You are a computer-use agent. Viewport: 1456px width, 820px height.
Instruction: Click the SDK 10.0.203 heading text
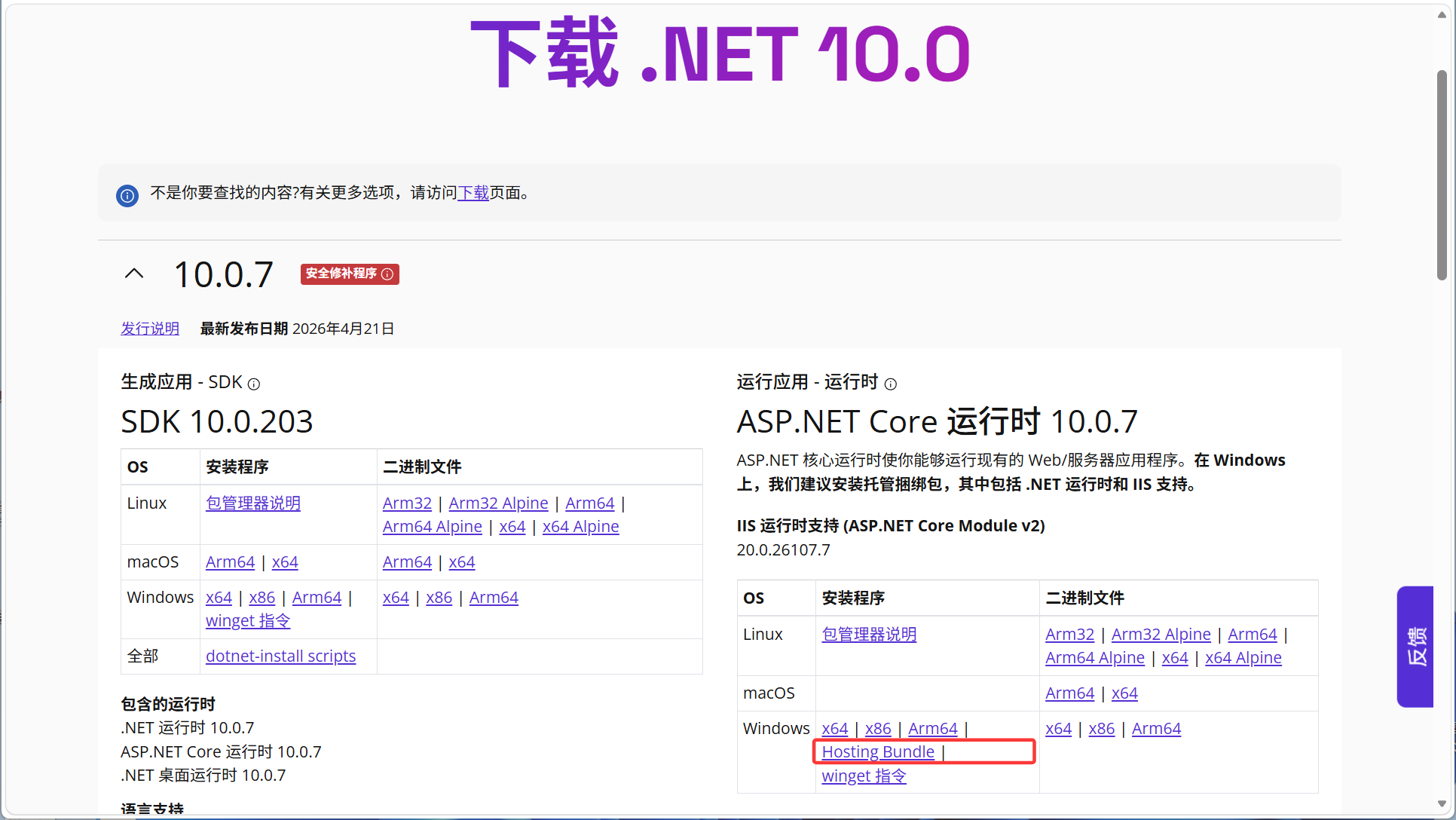click(217, 421)
